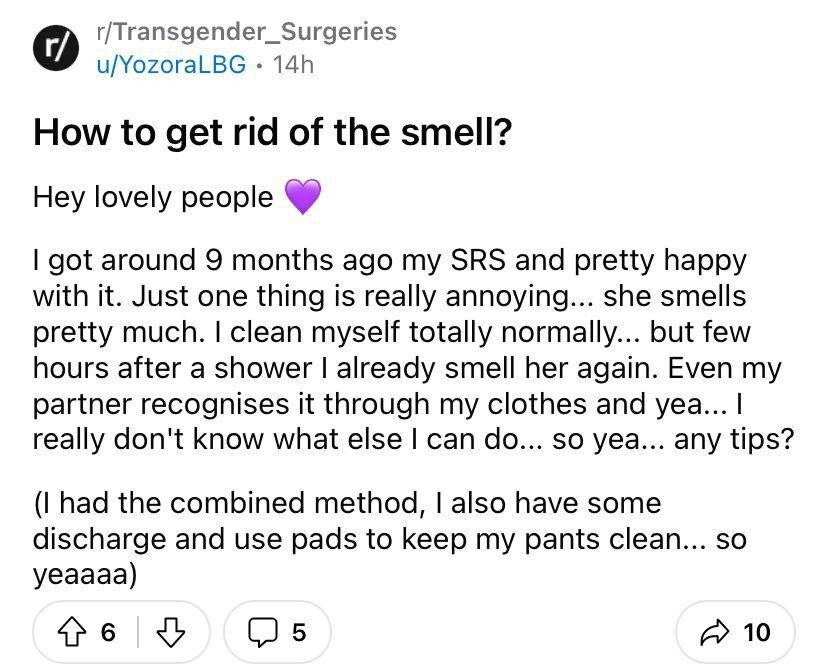Click the 'Hey lovely people' greeting line
Screen dimensions: 828x666
(153, 198)
